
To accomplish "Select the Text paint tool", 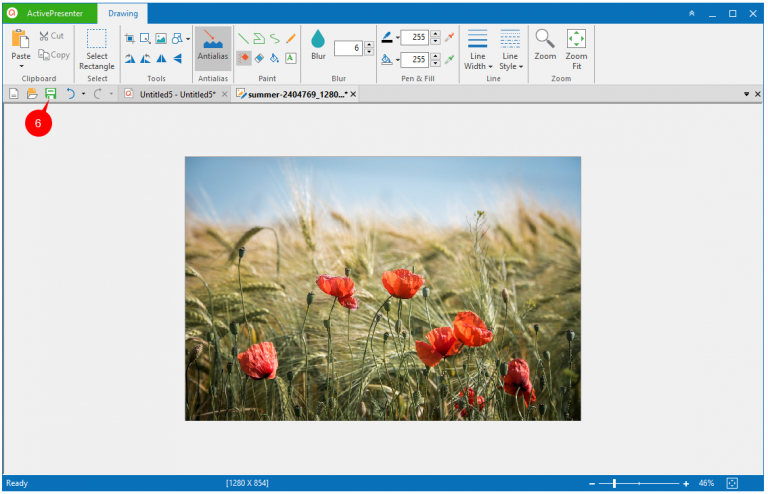I will pyautogui.click(x=290, y=58).
